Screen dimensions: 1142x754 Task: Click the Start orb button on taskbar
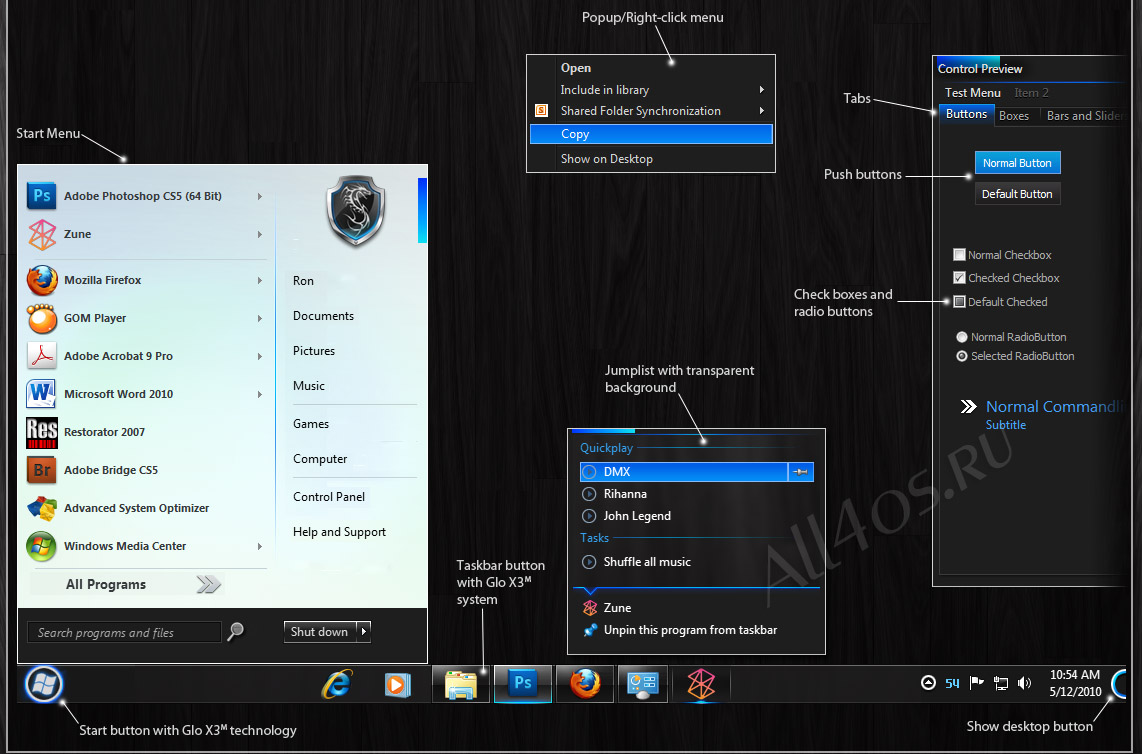point(44,684)
